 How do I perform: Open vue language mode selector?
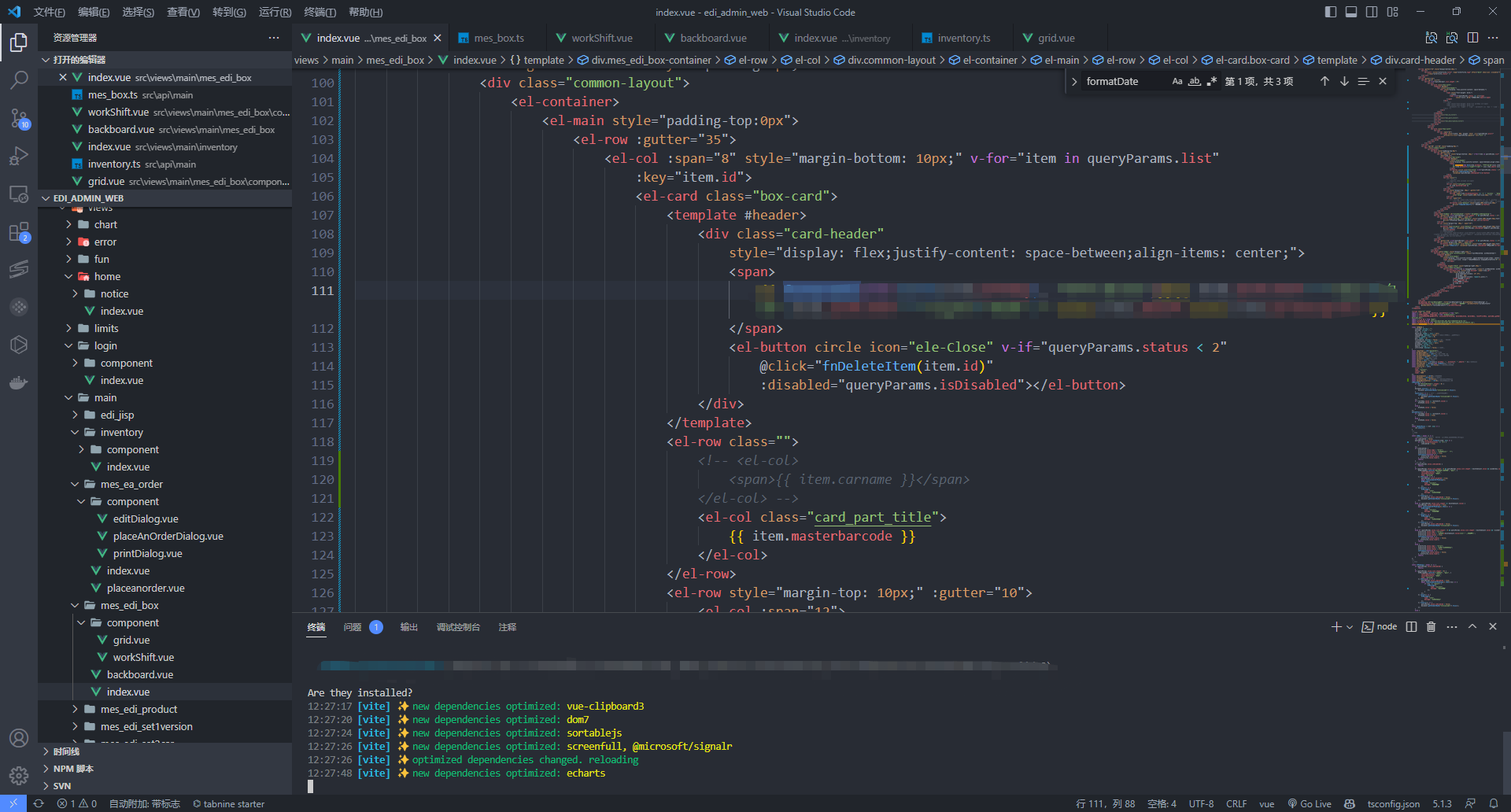[x=1266, y=803]
